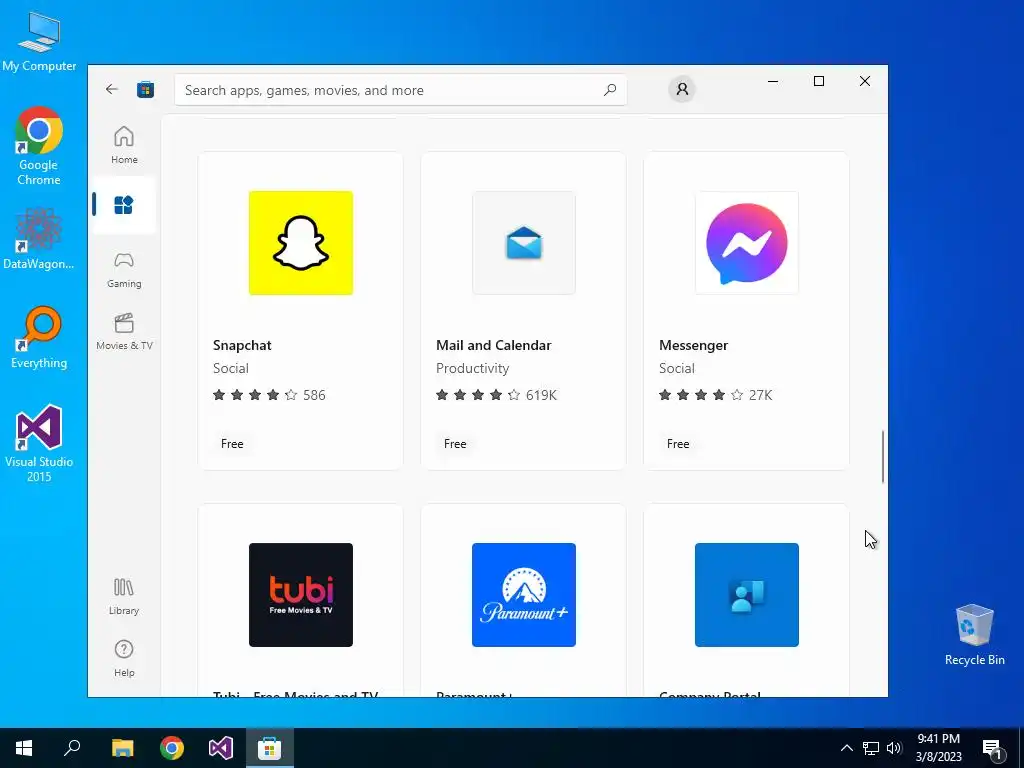Click the Microsoft Store logo icon
The image size is (1024, 768).
pos(145,89)
